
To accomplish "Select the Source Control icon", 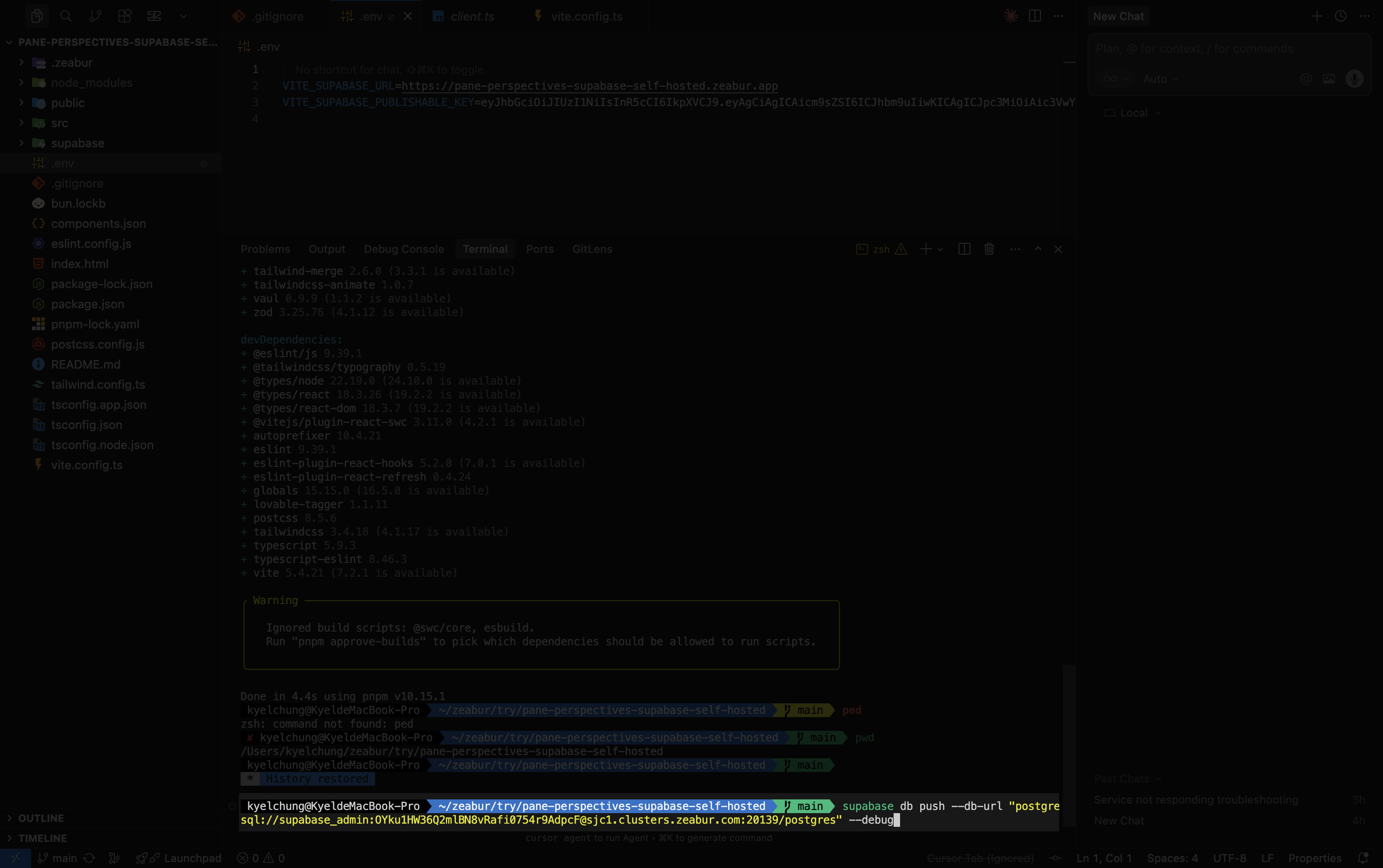I will 95,16.
